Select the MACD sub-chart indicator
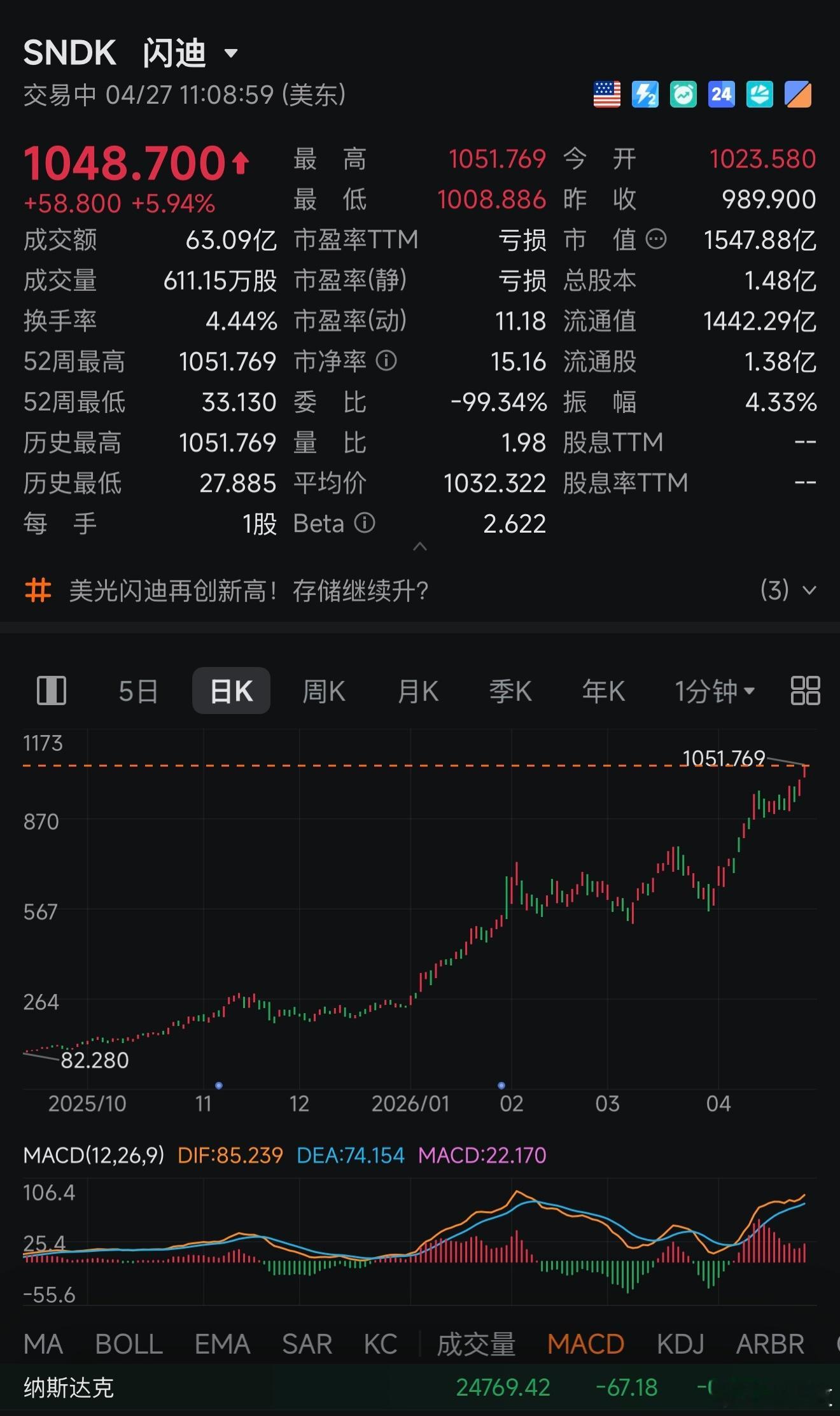 (585, 1343)
